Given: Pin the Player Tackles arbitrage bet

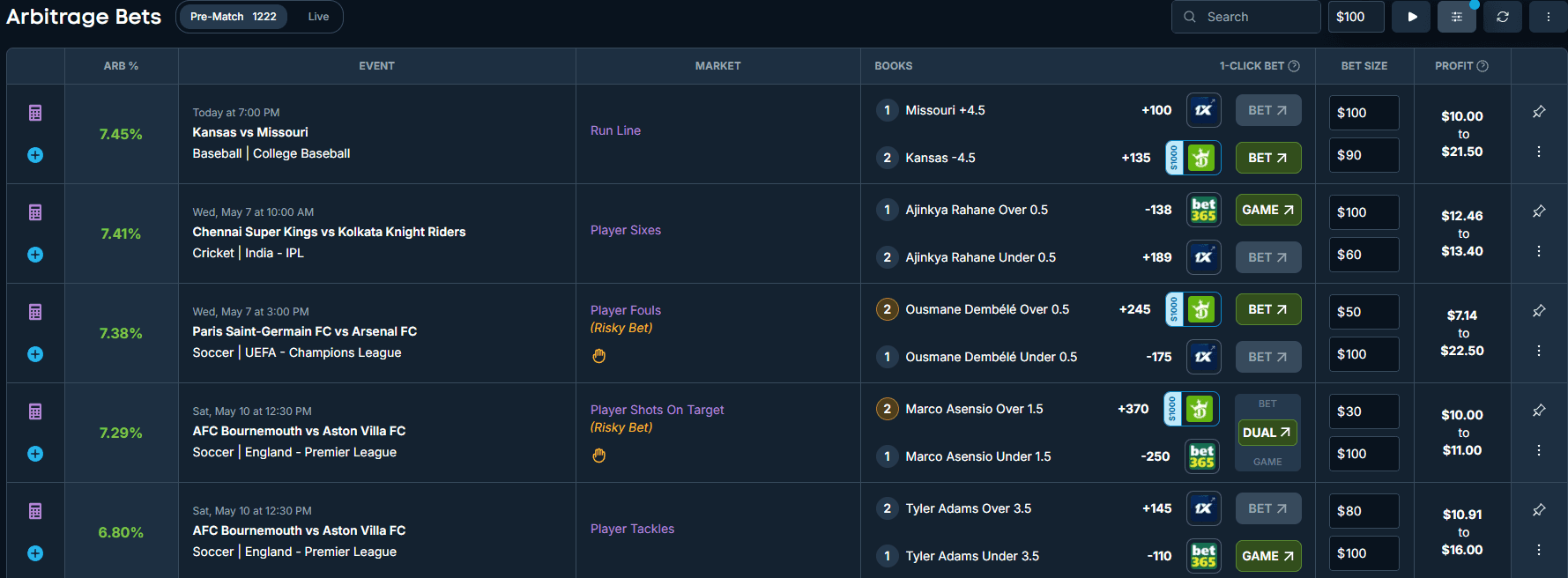Looking at the screenshot, I should [1539, 509].
